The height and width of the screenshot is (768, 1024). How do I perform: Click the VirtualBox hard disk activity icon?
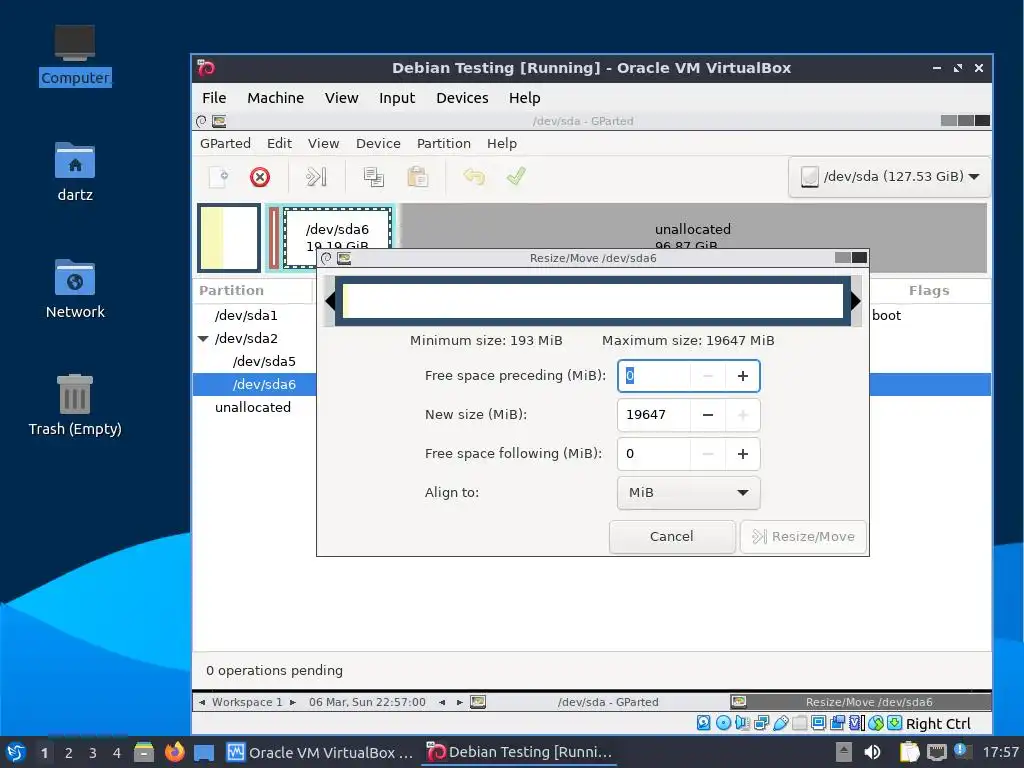(703, 723)
